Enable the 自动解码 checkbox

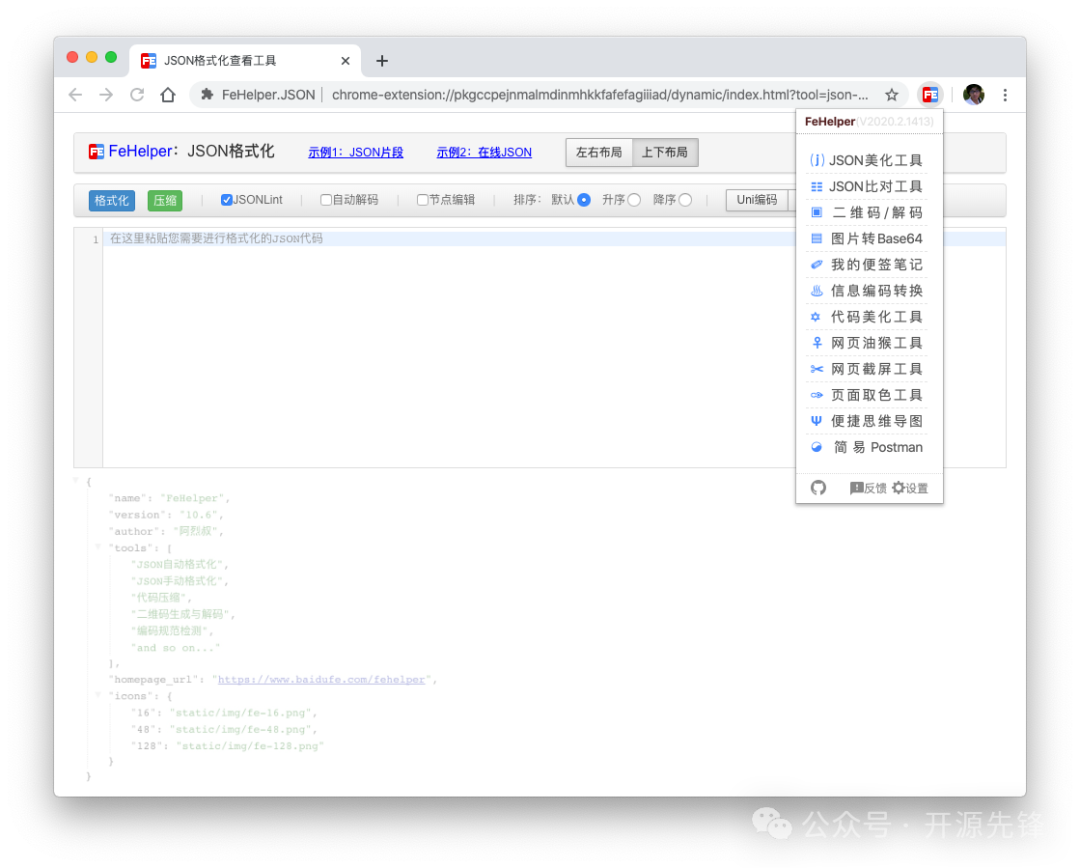326,200
